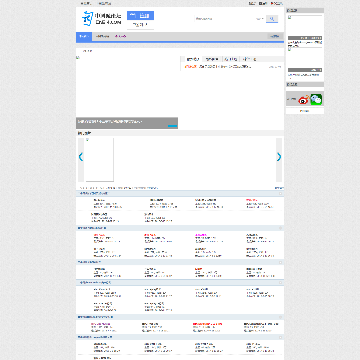This screenshot has height=360, width=360.
Task: Collapse the third forum category section
Action: (280, 262)
